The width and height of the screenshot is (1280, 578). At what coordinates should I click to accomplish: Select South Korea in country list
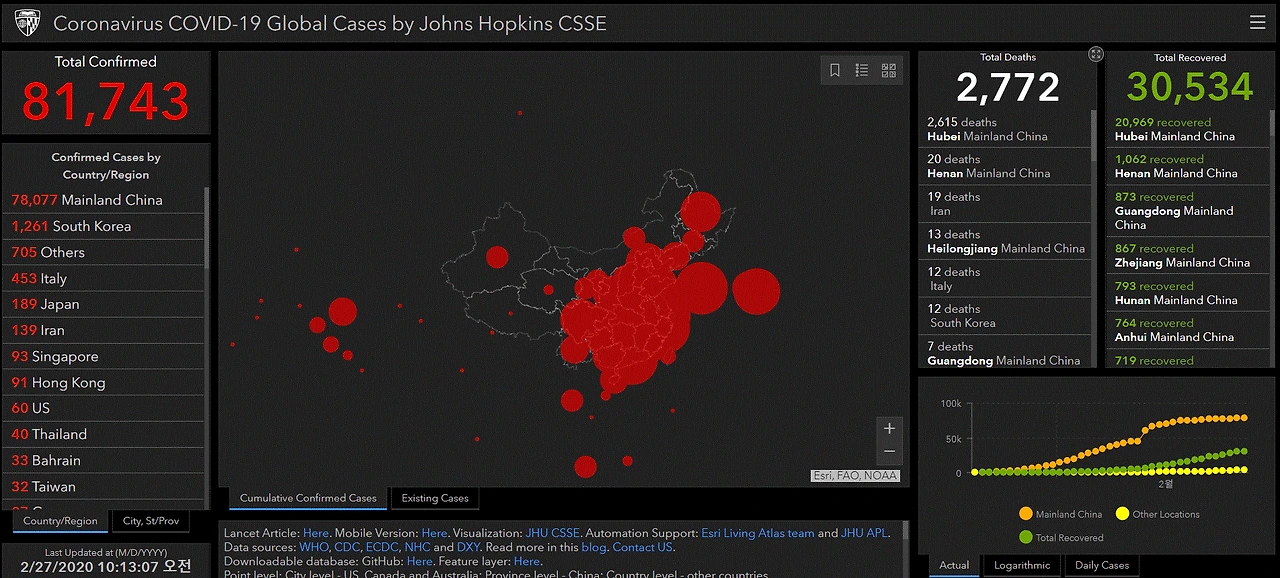pyautogui.click(x=104, y=226)
